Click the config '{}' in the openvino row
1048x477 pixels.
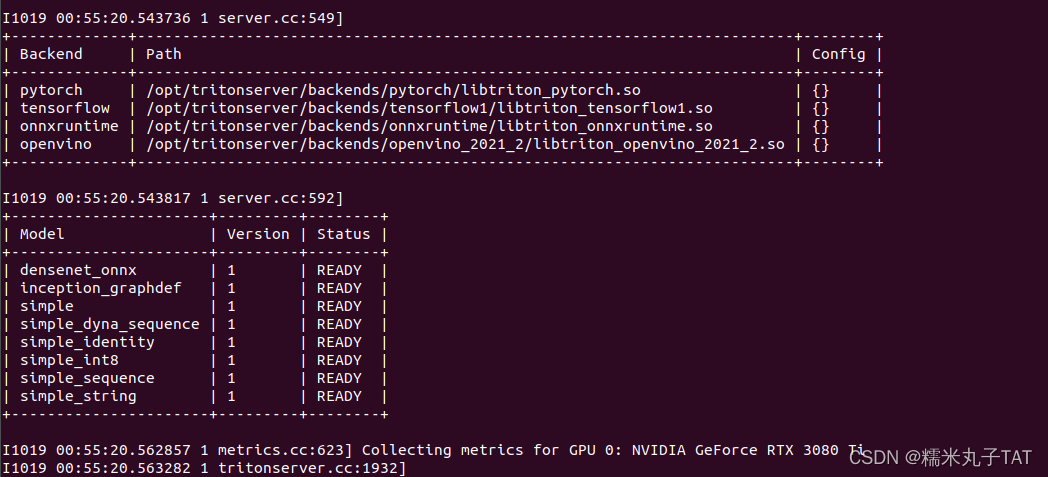[x=821, y=144]
